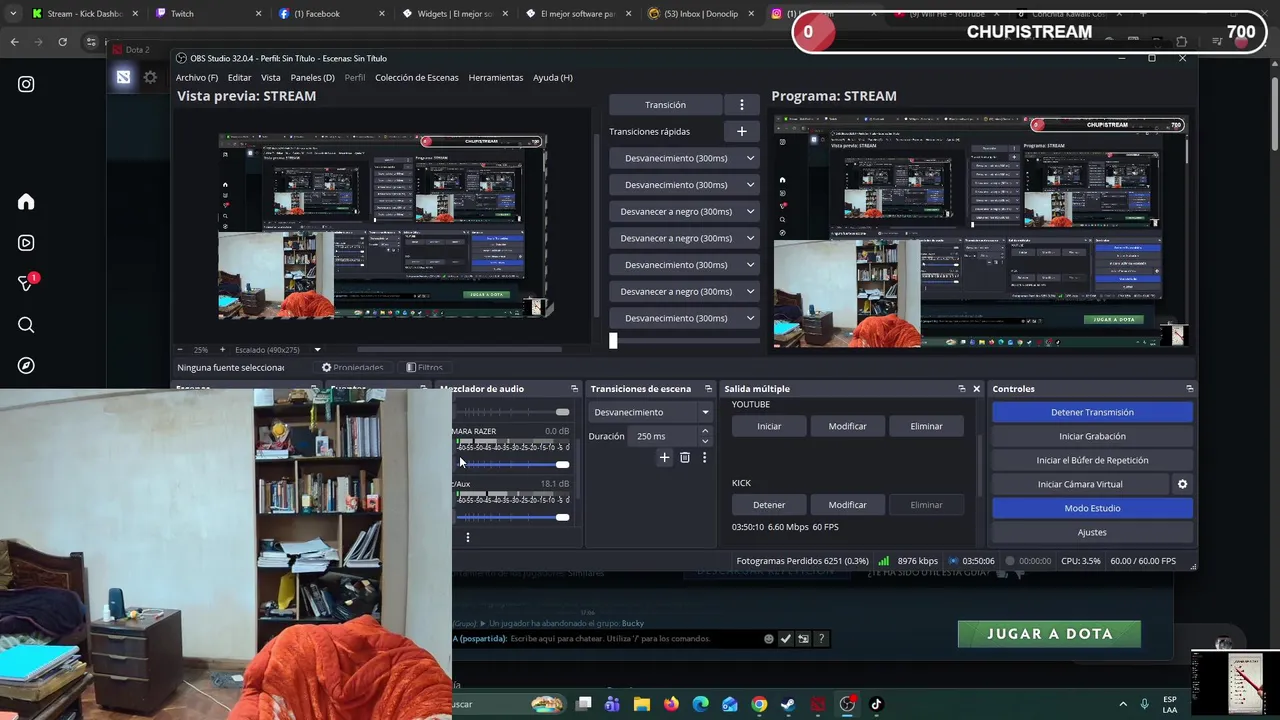Open the Archivo menu
This screenshot has width=1280, height=720.
tap(197, 77)
